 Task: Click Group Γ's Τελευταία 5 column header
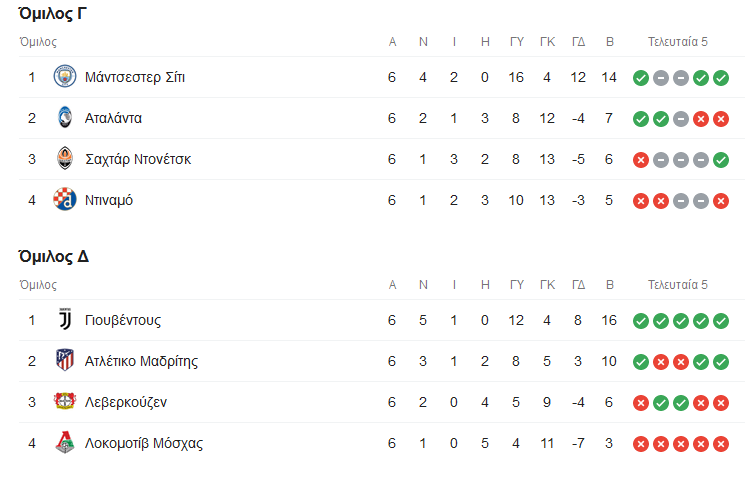[x=677, y=42]
